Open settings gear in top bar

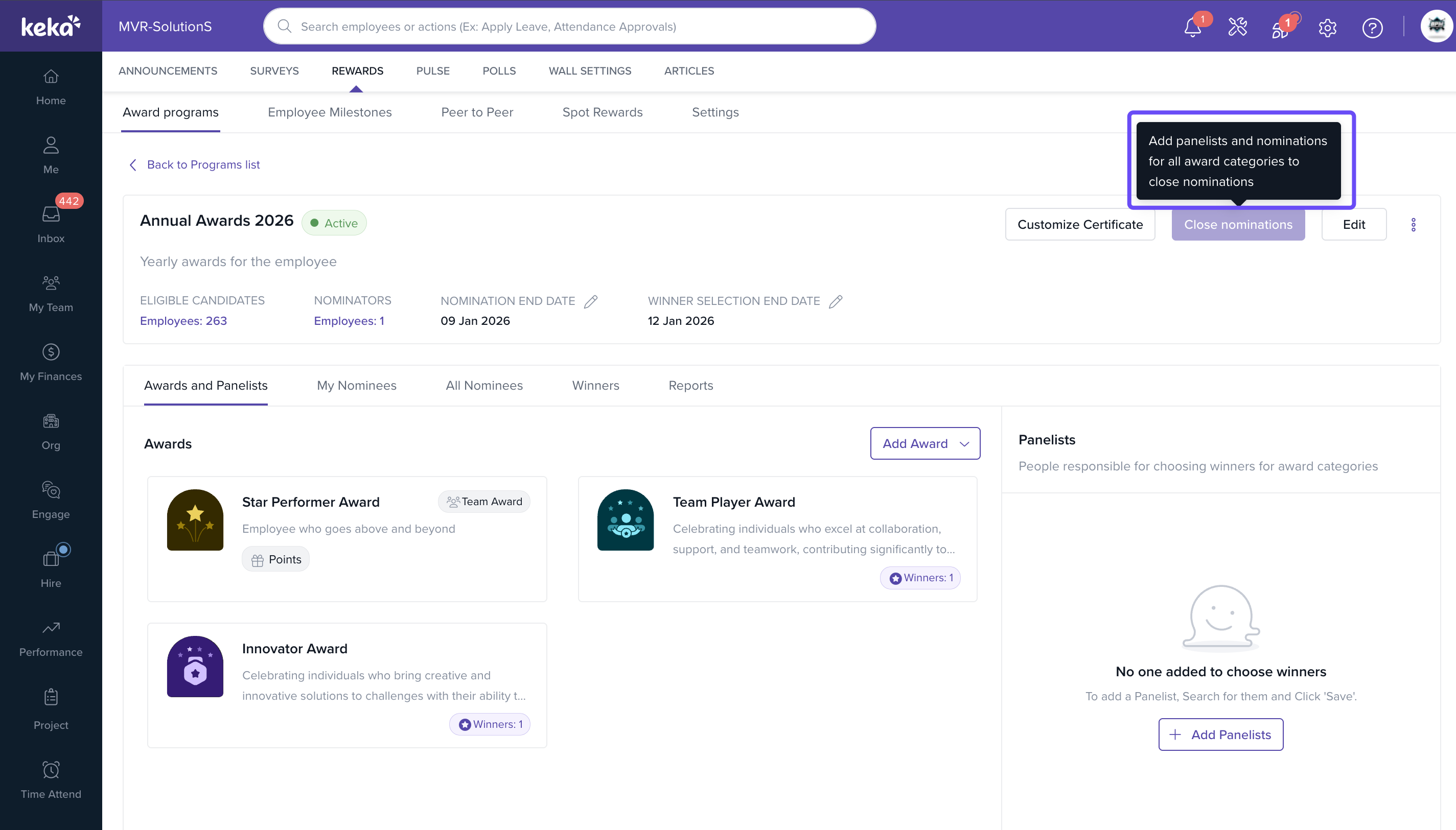click(1327, 28)
